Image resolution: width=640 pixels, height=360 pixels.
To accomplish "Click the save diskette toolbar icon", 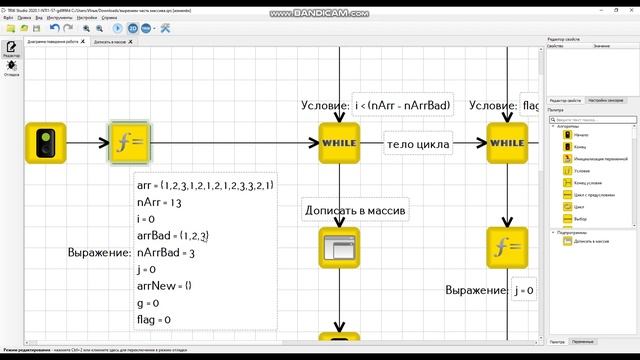I will 37,28.
